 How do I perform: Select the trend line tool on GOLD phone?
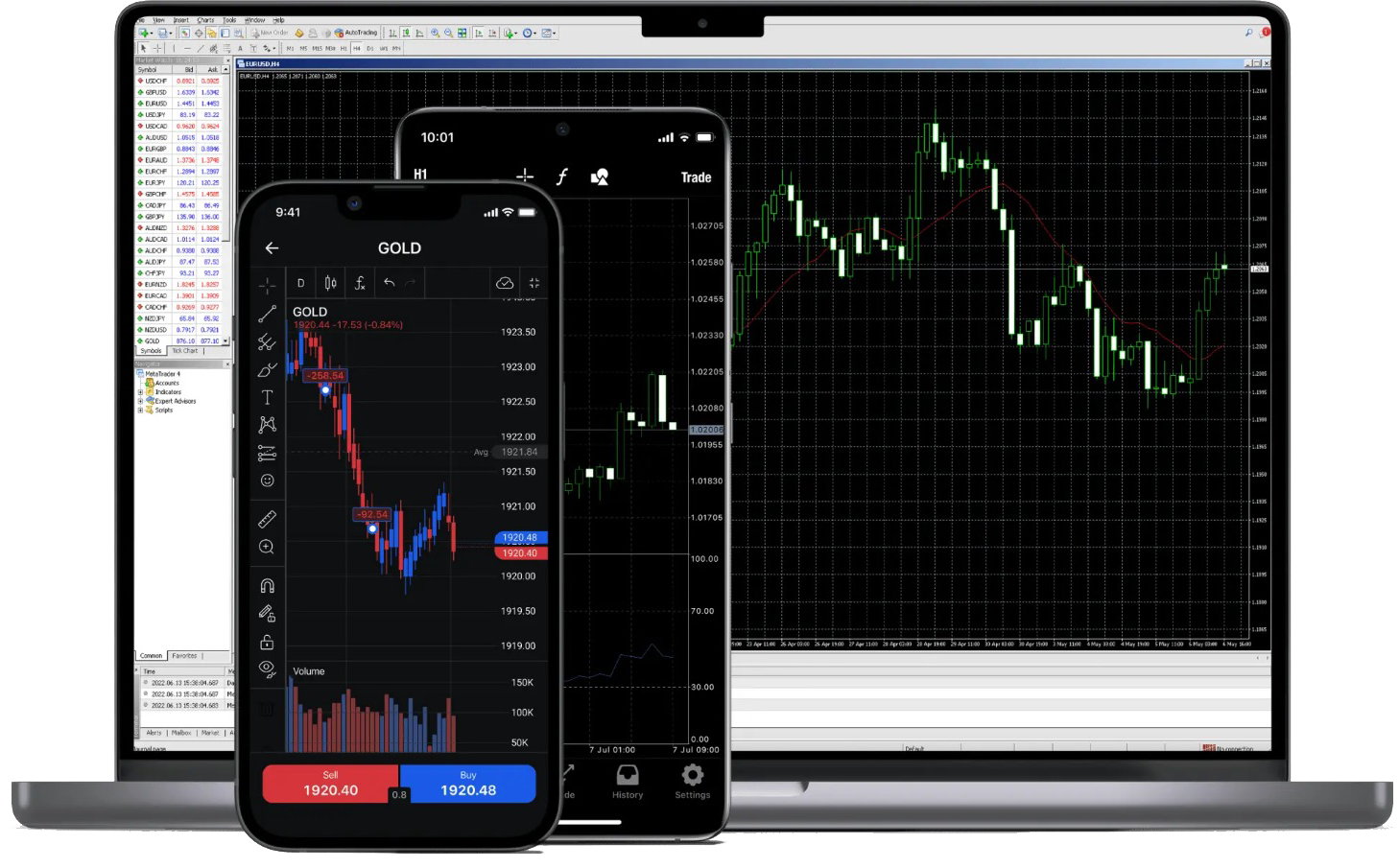pos(267,314)
